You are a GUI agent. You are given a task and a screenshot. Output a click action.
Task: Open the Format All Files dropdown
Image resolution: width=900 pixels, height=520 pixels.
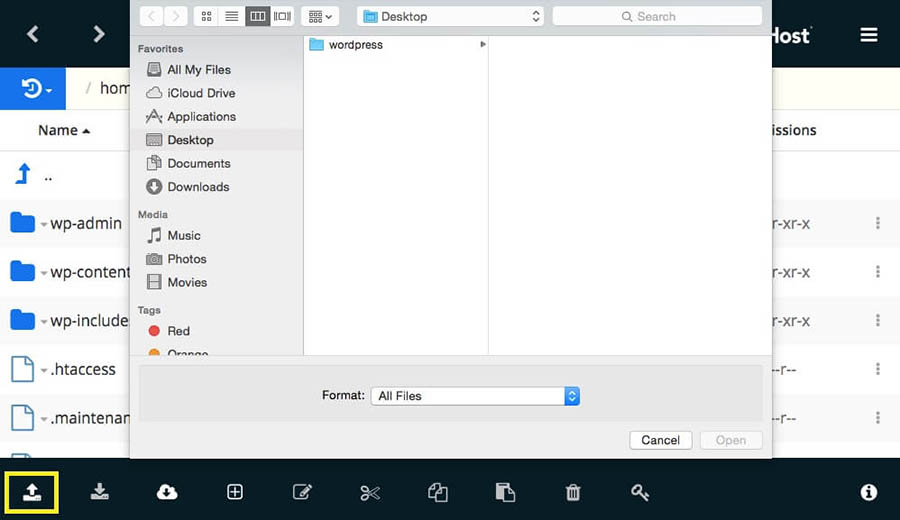(x=475, y=396)
